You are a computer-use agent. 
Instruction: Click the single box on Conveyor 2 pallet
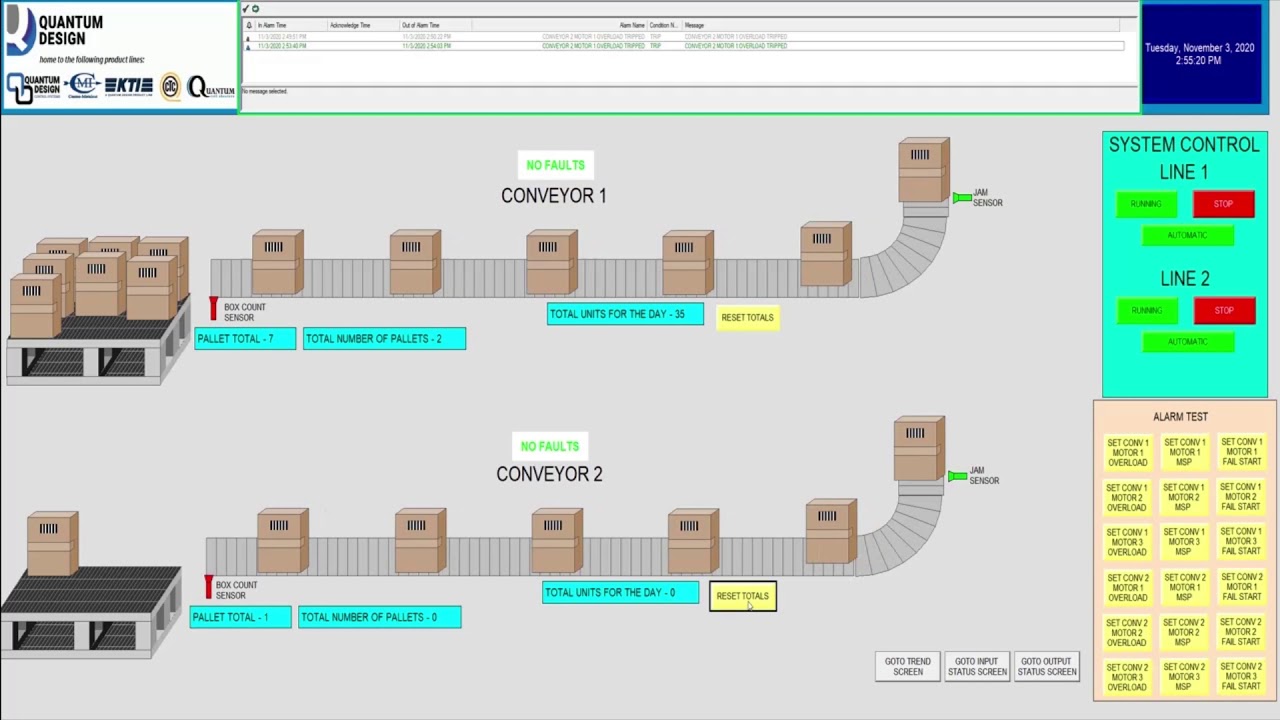click(x=53, y=544)
